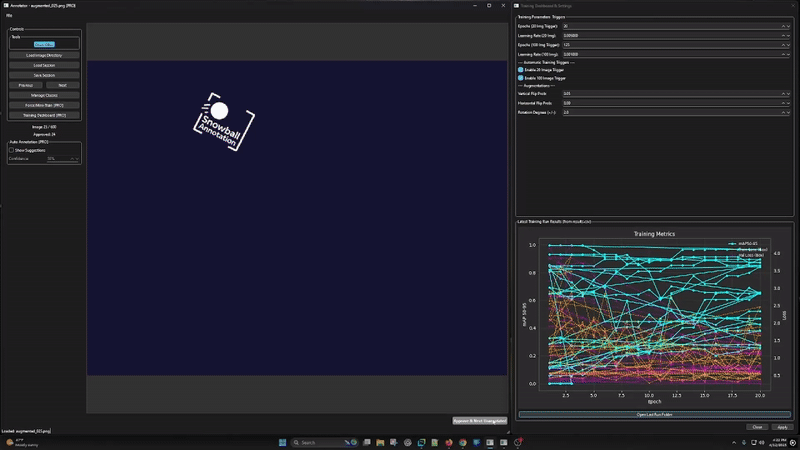Toggle Enable 100 Image Trigger

click(x=520, y=78)
